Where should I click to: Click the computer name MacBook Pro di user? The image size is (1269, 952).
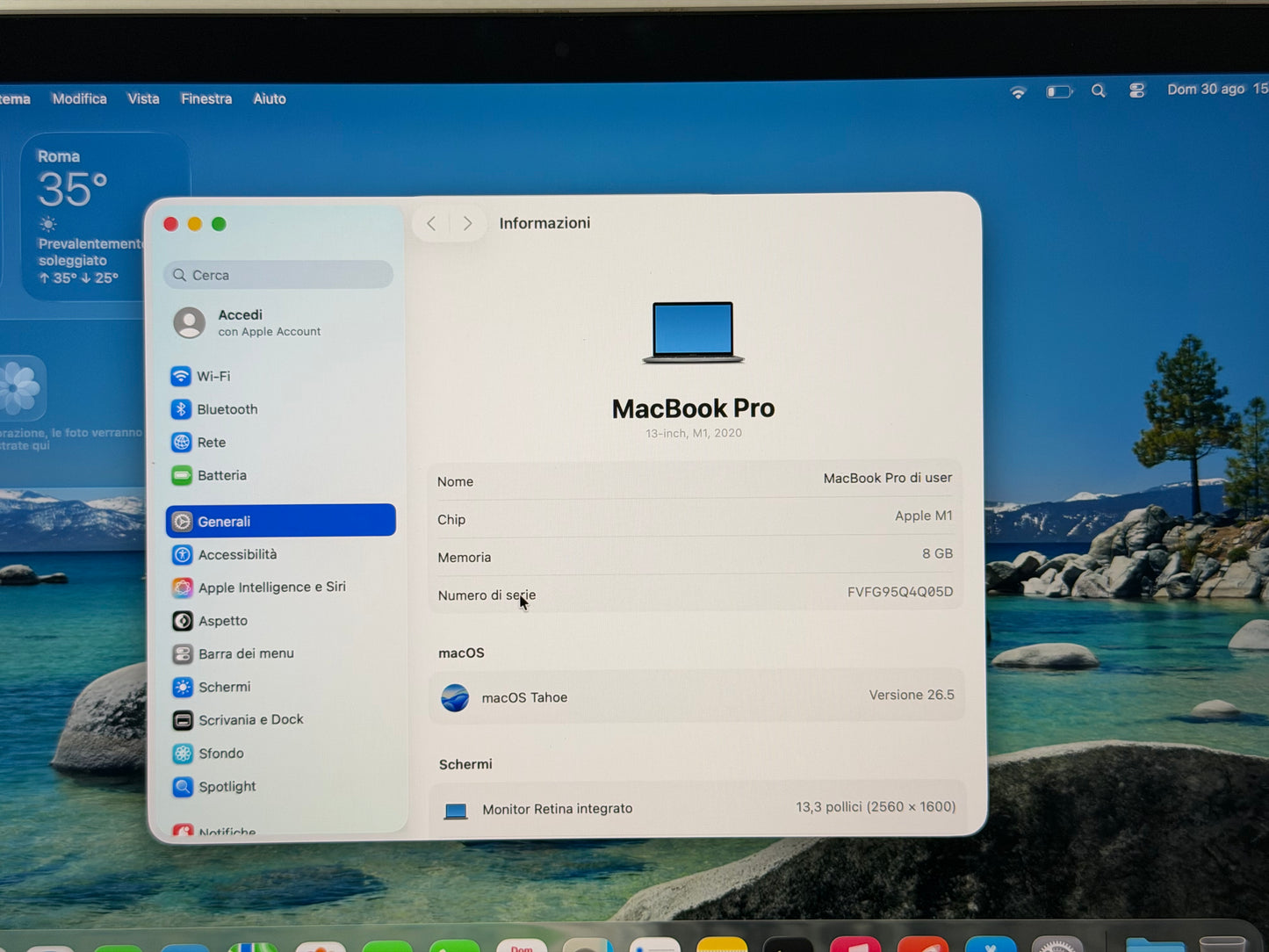tap(888, 478)
